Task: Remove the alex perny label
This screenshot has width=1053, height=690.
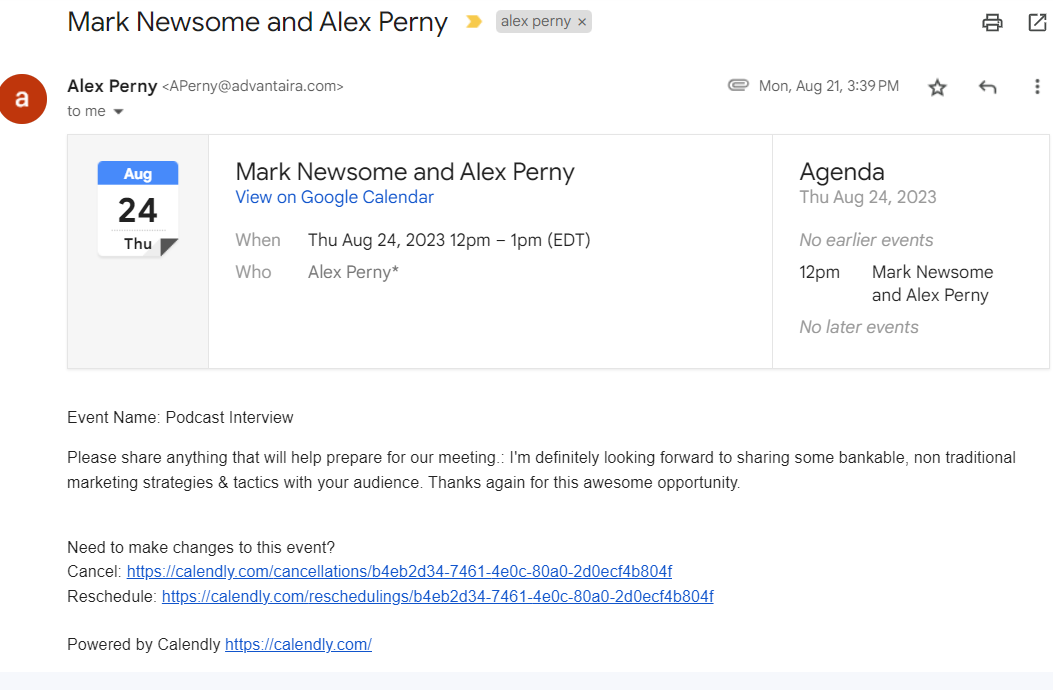Action: click(582, 22)
